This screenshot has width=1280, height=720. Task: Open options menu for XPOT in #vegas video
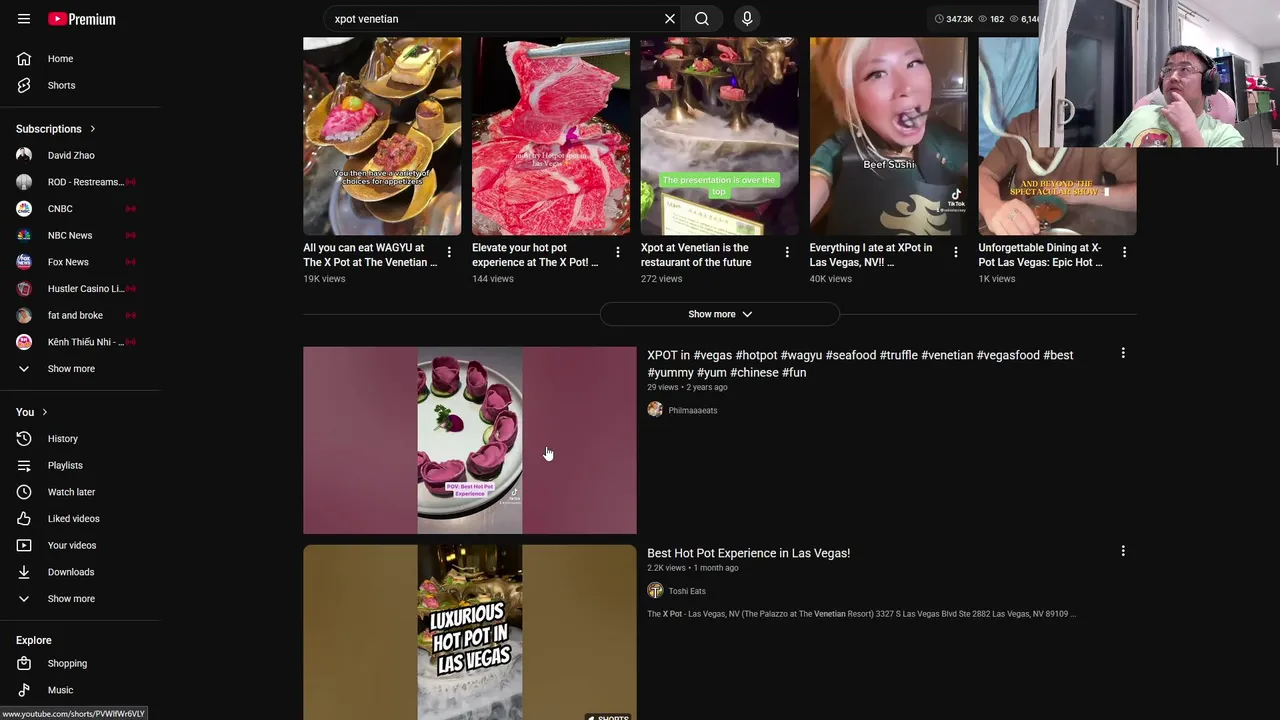click(1123, 353)
